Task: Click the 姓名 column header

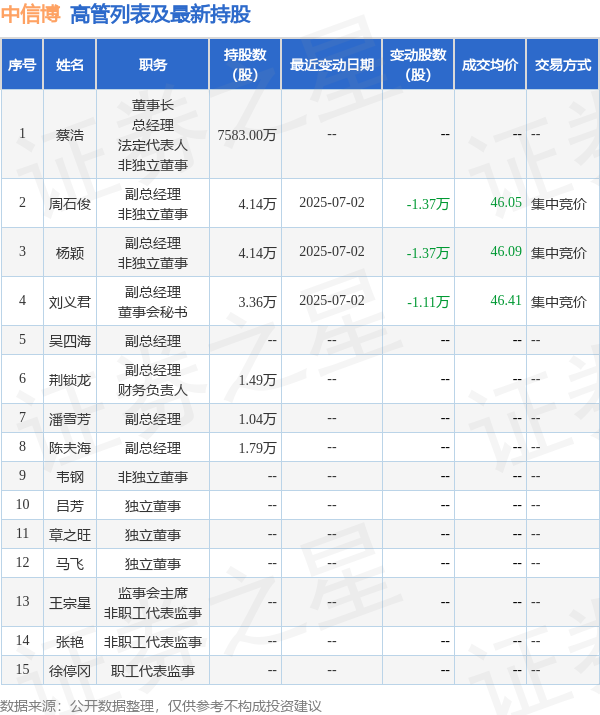Action: tap(70, 64)
